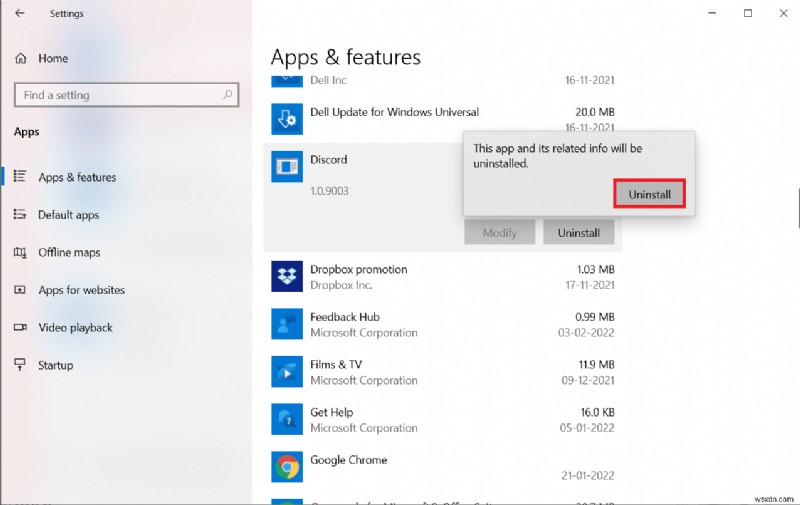Click the 03-02-2022 date for Feedback Hub
The image size is (800, 505).
[586, 333]
